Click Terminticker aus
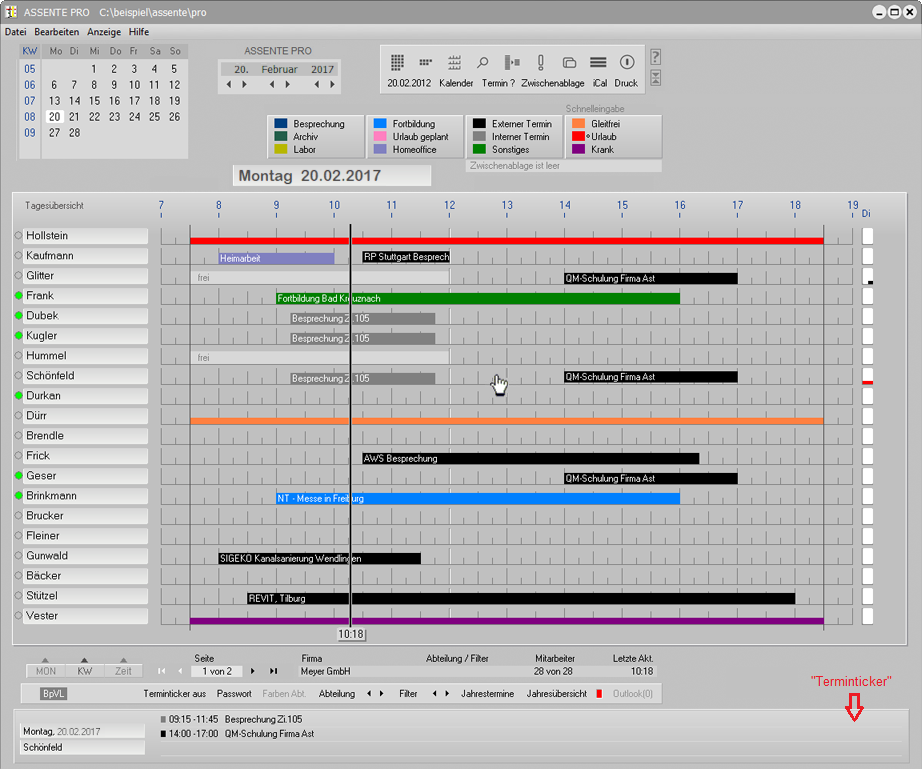Image resolution: width=922 pixels, height=769 pixels. pyautogui.click(x=175, y=694)
